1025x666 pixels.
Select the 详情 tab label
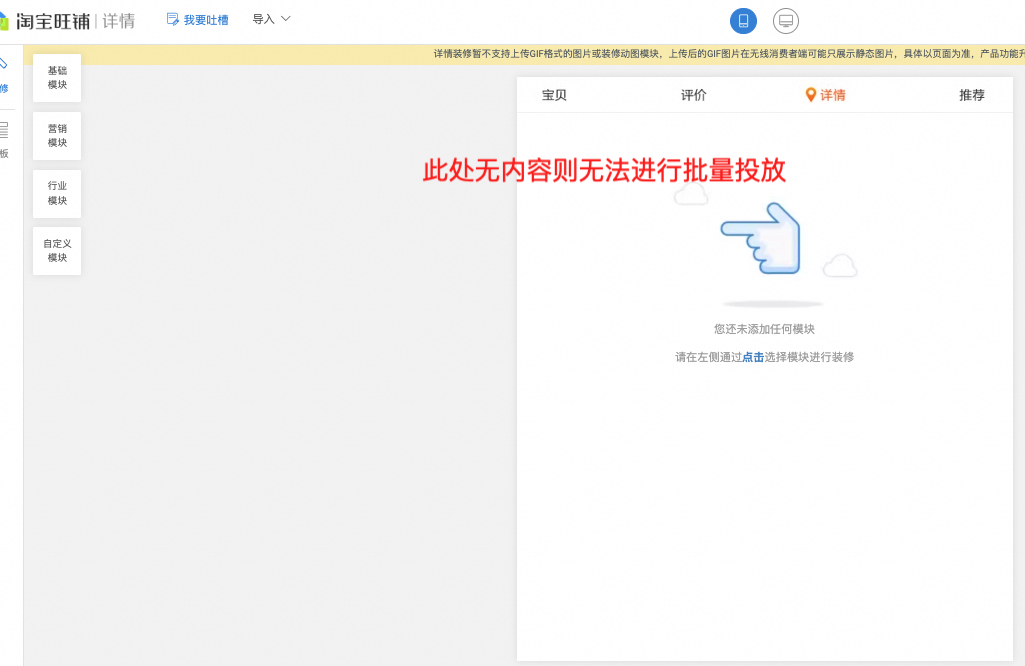833,95
